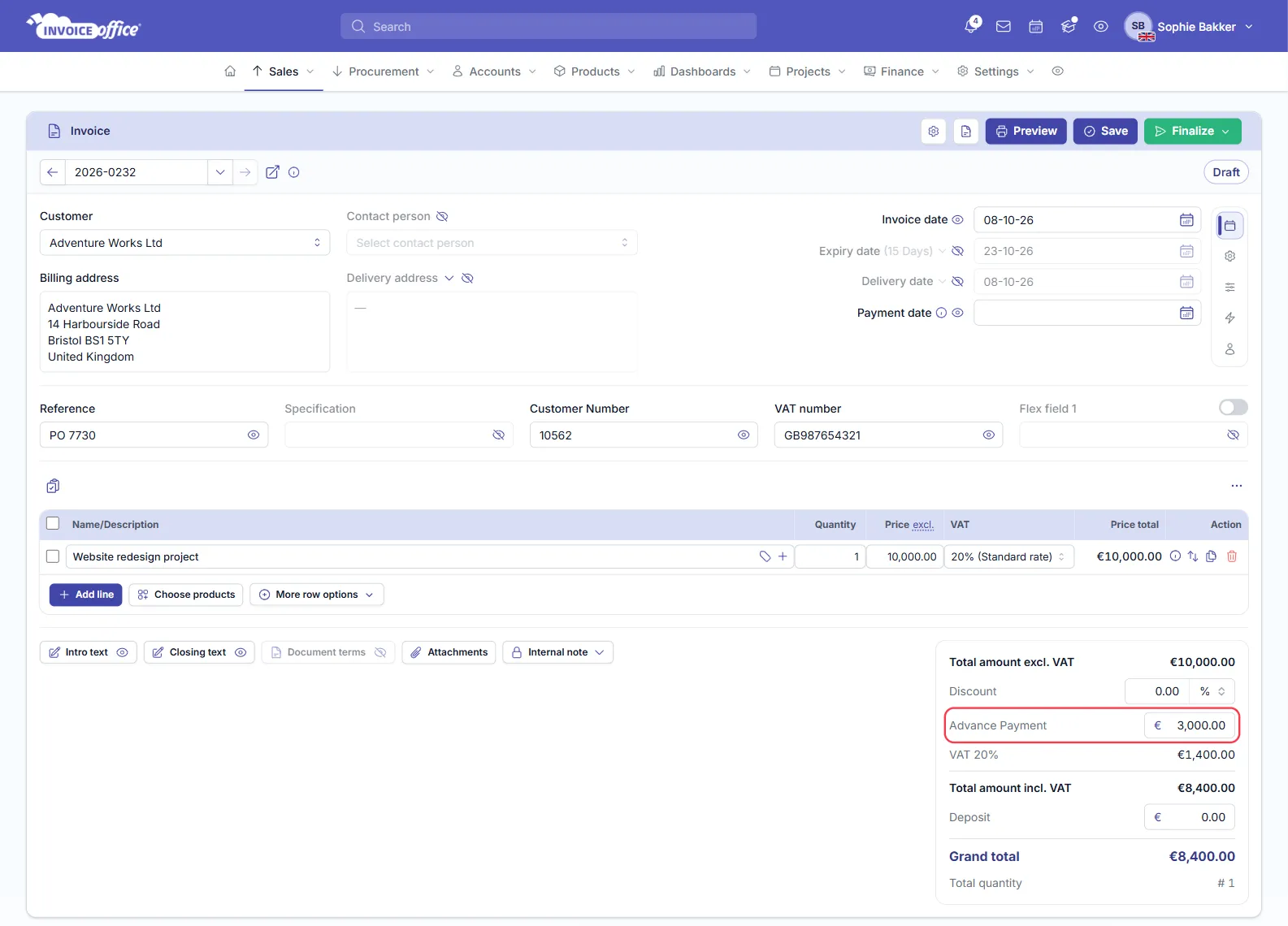Viewport: 1288px width, 926px height.
Task: Open the mail envelope icon in header
Action: point(1004,27)
